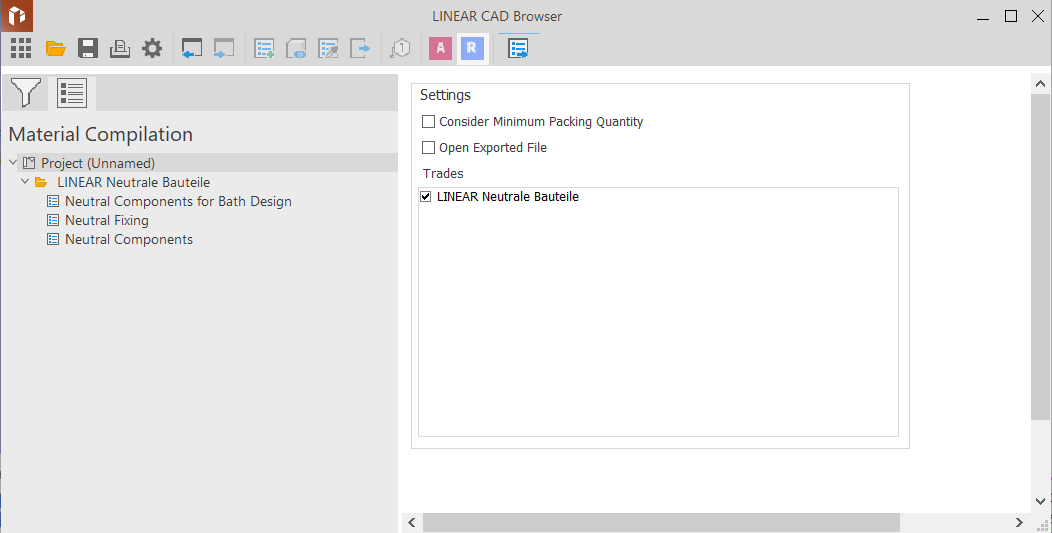Print using the printer icon
Viewport: 1052px width, 533px height.
click(x=120, y=48)
